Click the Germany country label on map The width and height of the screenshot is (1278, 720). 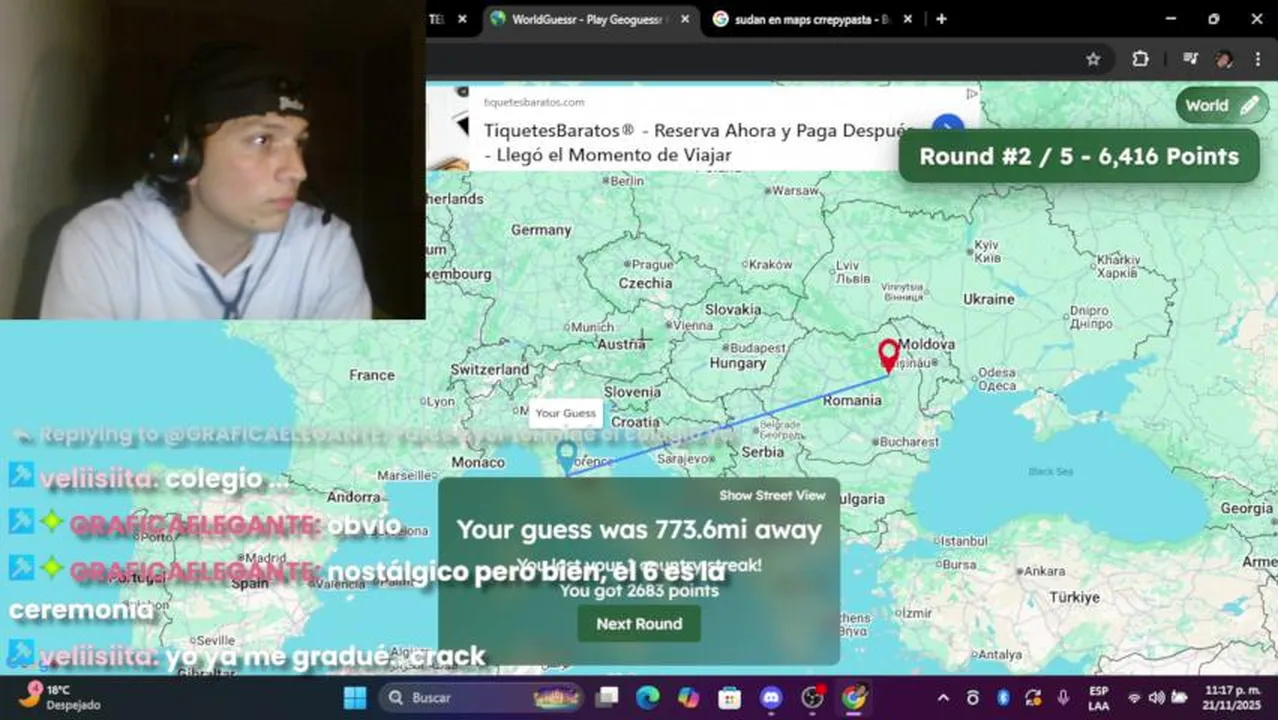541,230
